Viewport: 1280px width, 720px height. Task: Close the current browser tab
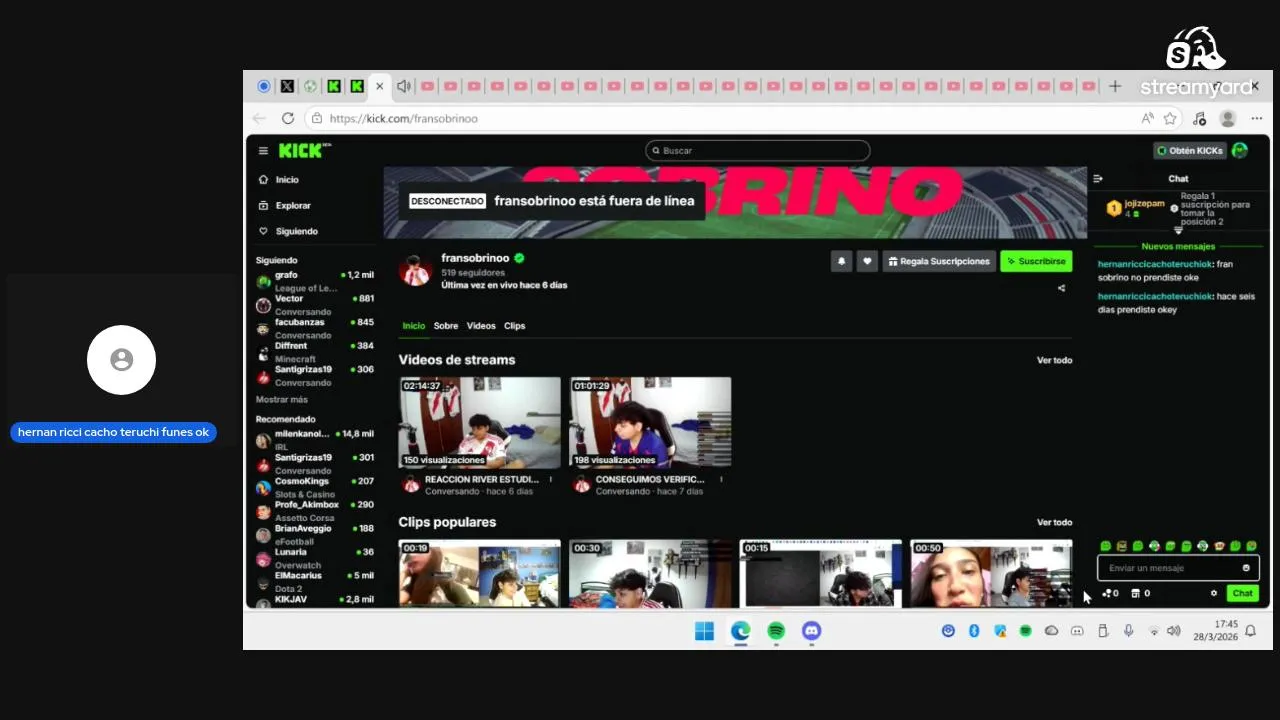(x=379, y=86)
